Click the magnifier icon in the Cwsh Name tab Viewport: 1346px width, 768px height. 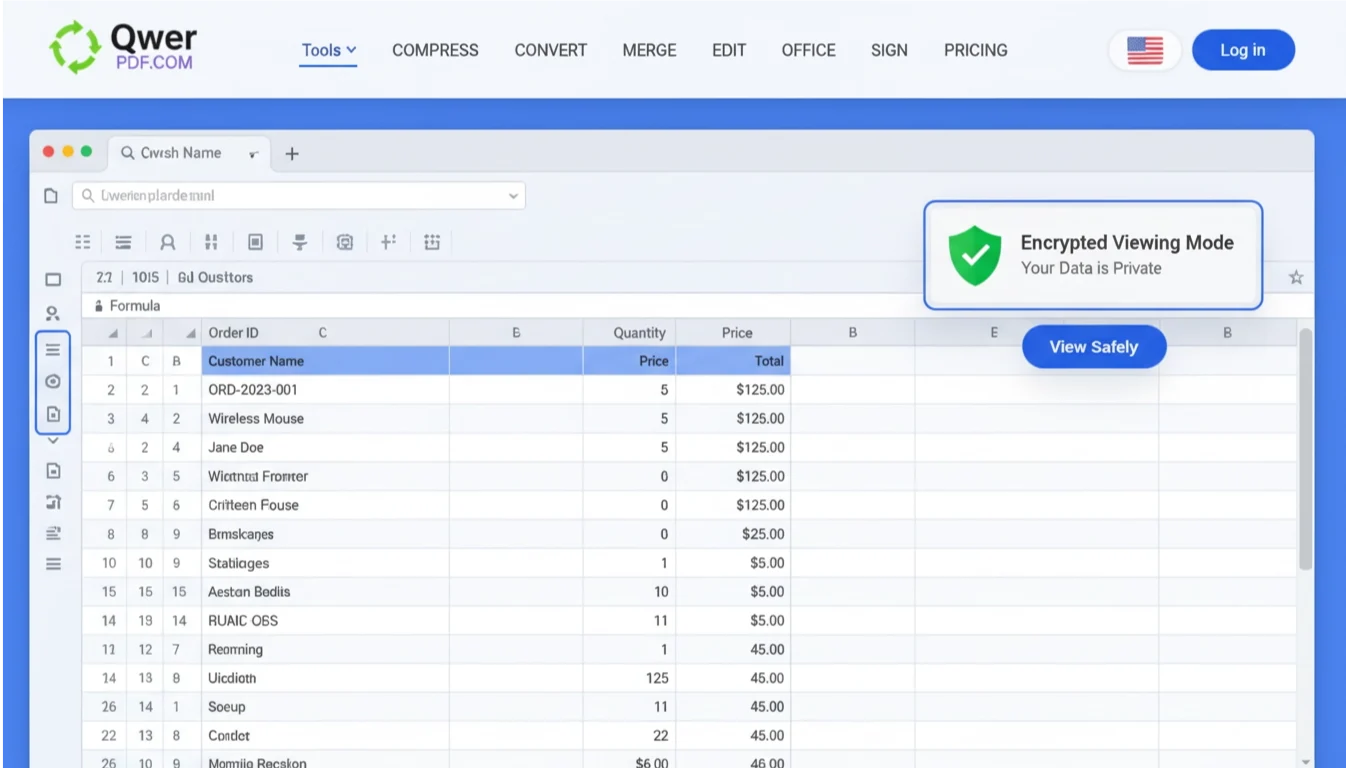pyautogui.click(x=128, y=153)
